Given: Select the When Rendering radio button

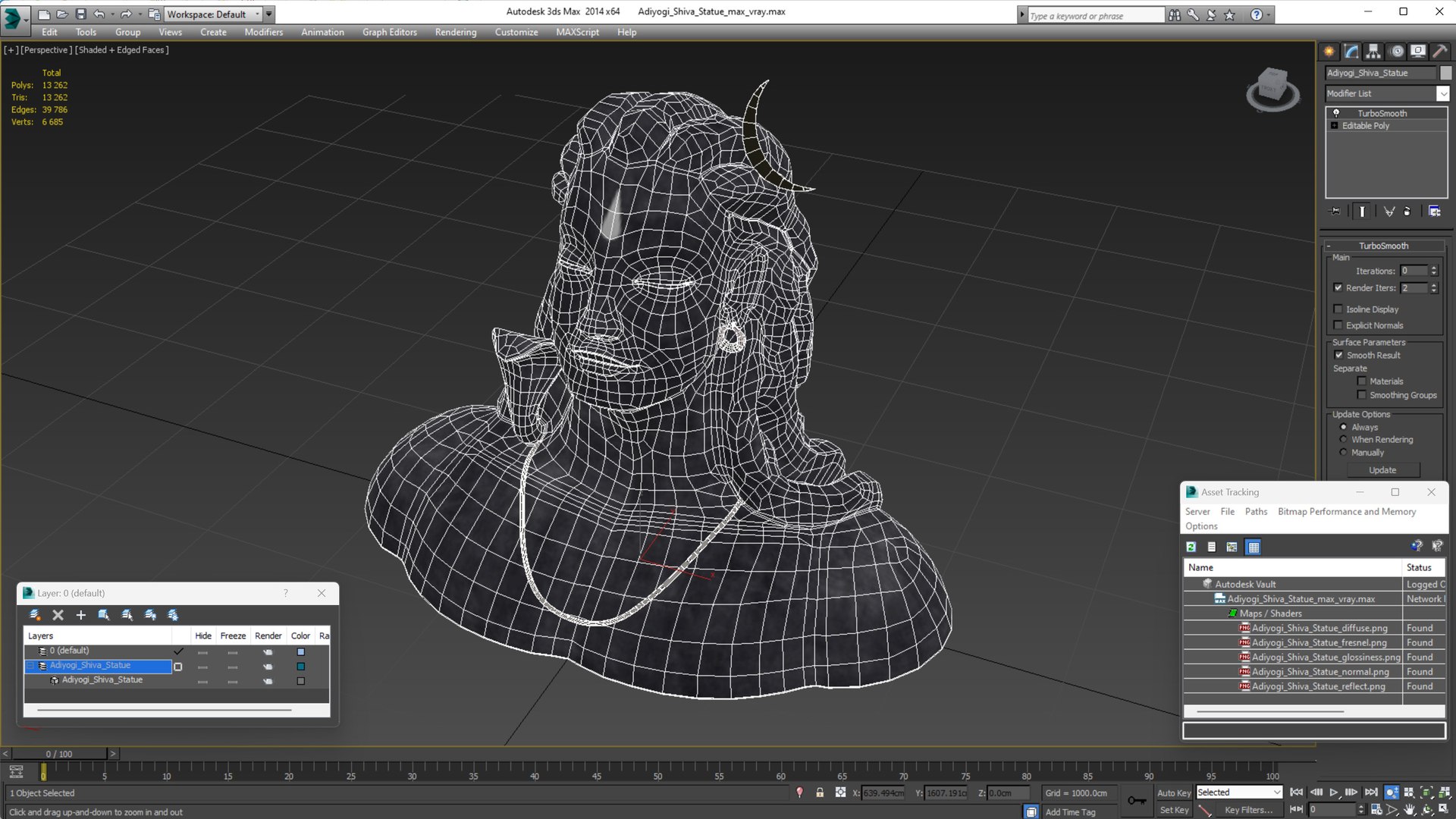Looking at the screenshot, I should pos(1344,440).
